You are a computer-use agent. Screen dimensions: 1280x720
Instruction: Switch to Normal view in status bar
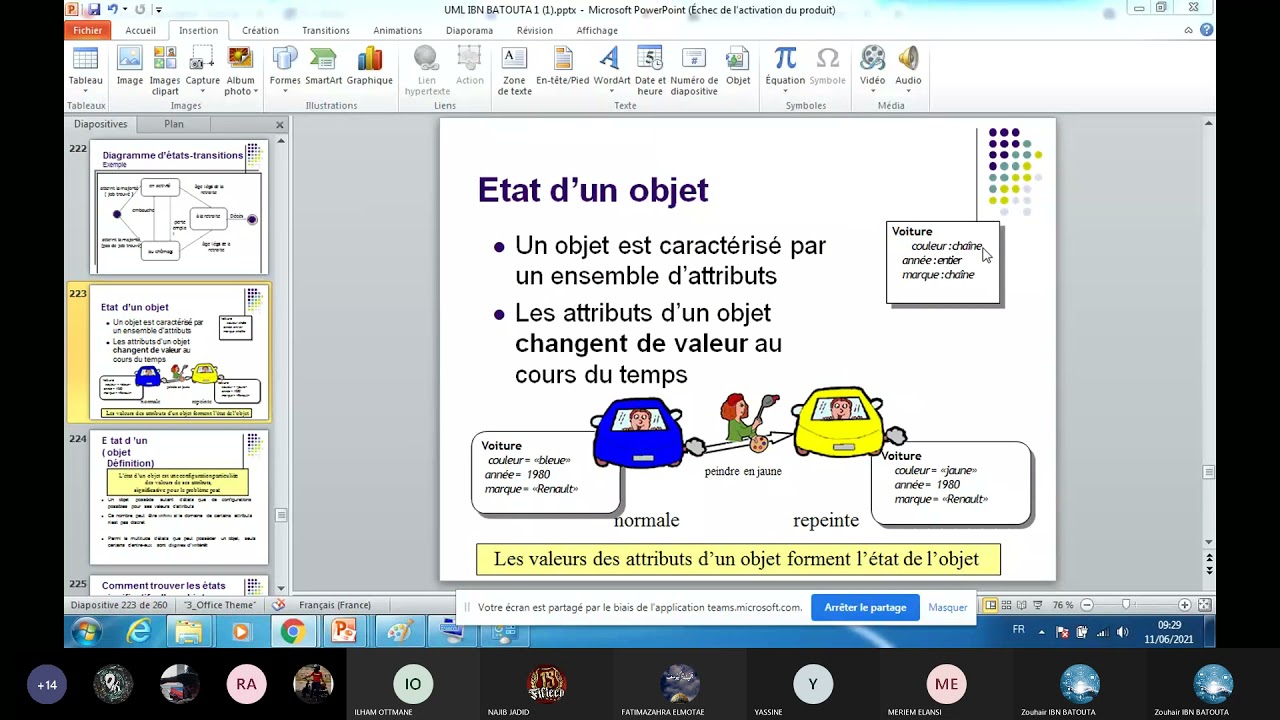click(991, 605)
